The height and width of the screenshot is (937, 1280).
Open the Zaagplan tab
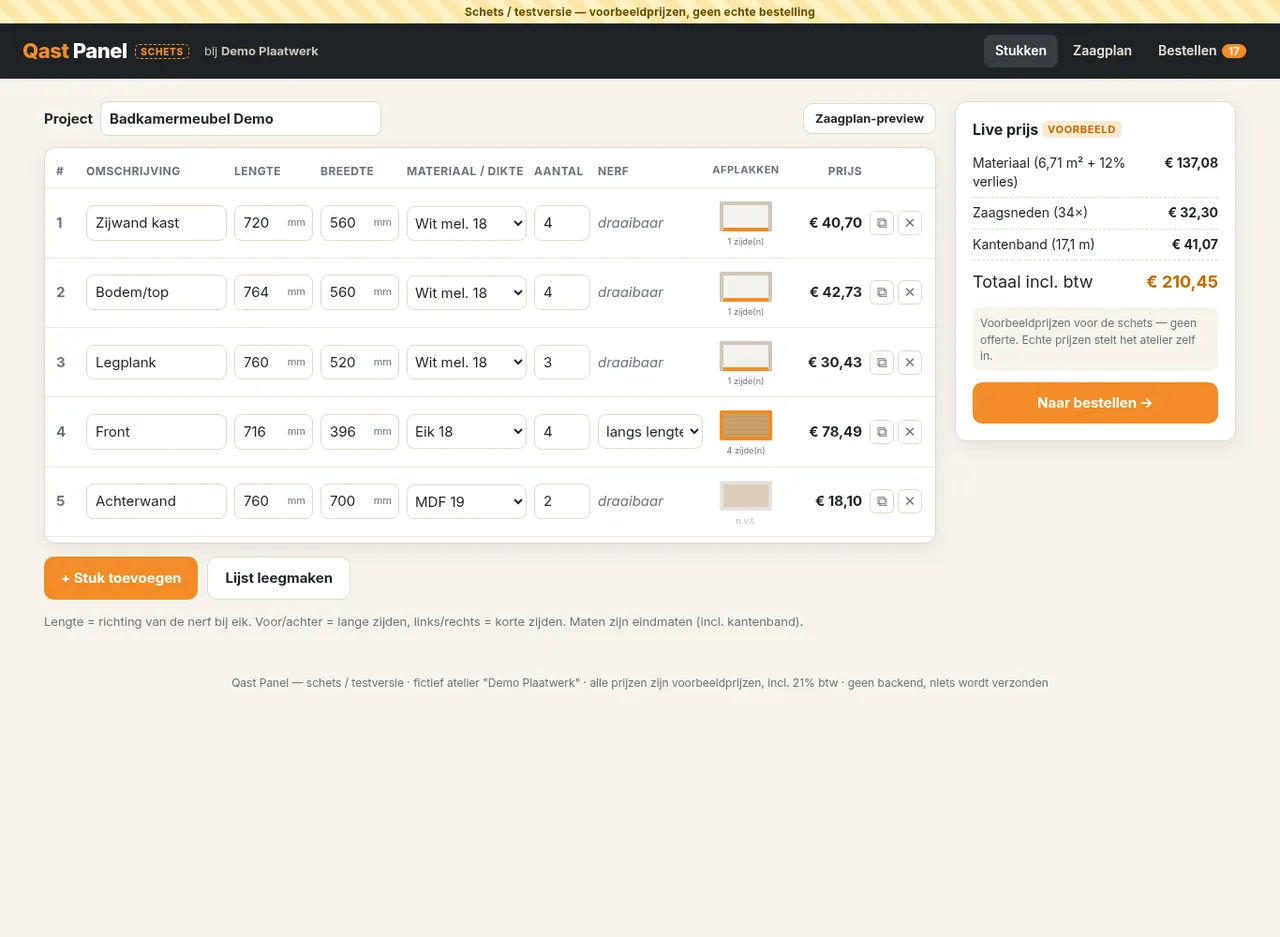point(1102,51)
